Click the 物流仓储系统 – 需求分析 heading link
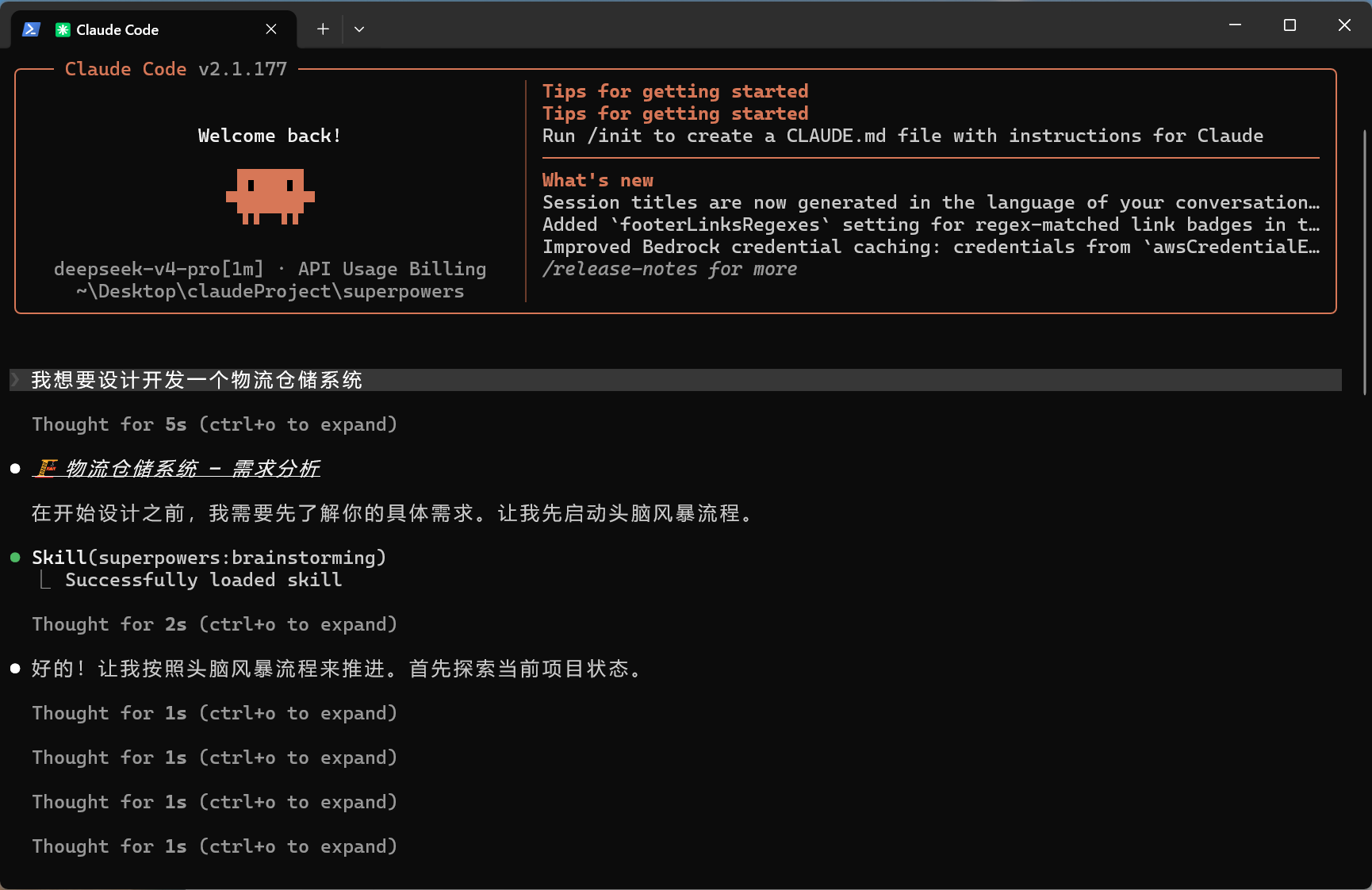The height and width of the screenshot is (890, 1372). coord(176,469)
